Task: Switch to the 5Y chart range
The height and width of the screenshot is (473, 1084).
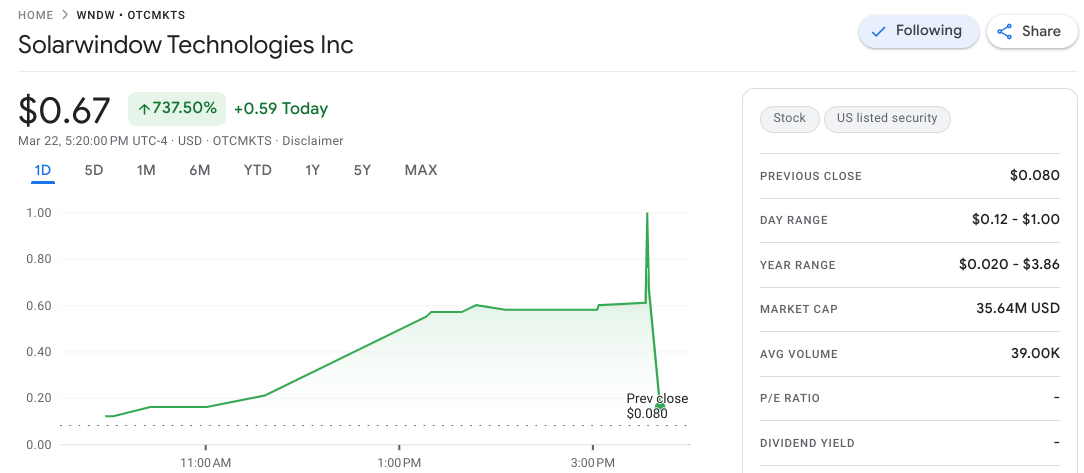Action: tap(362, 170)
